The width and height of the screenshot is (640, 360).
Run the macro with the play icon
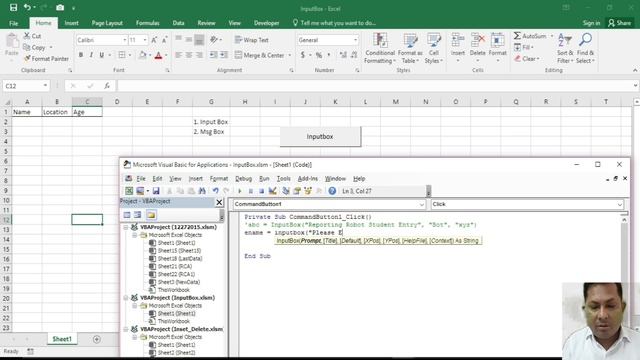click(240, 191)
